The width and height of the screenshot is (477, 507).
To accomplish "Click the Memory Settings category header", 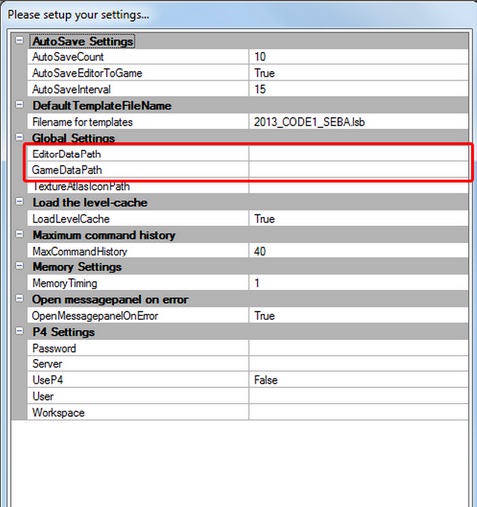I will point(77,267).
